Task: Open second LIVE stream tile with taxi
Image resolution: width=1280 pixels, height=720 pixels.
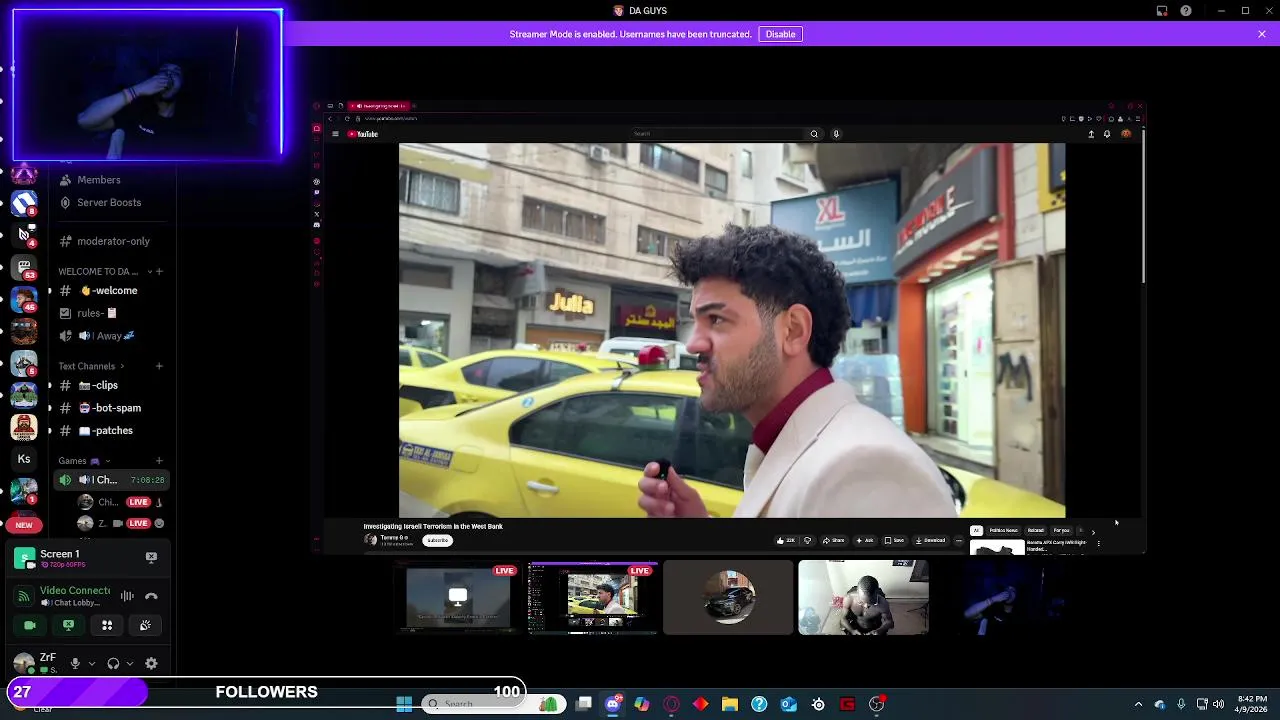Action: point(593,597)
